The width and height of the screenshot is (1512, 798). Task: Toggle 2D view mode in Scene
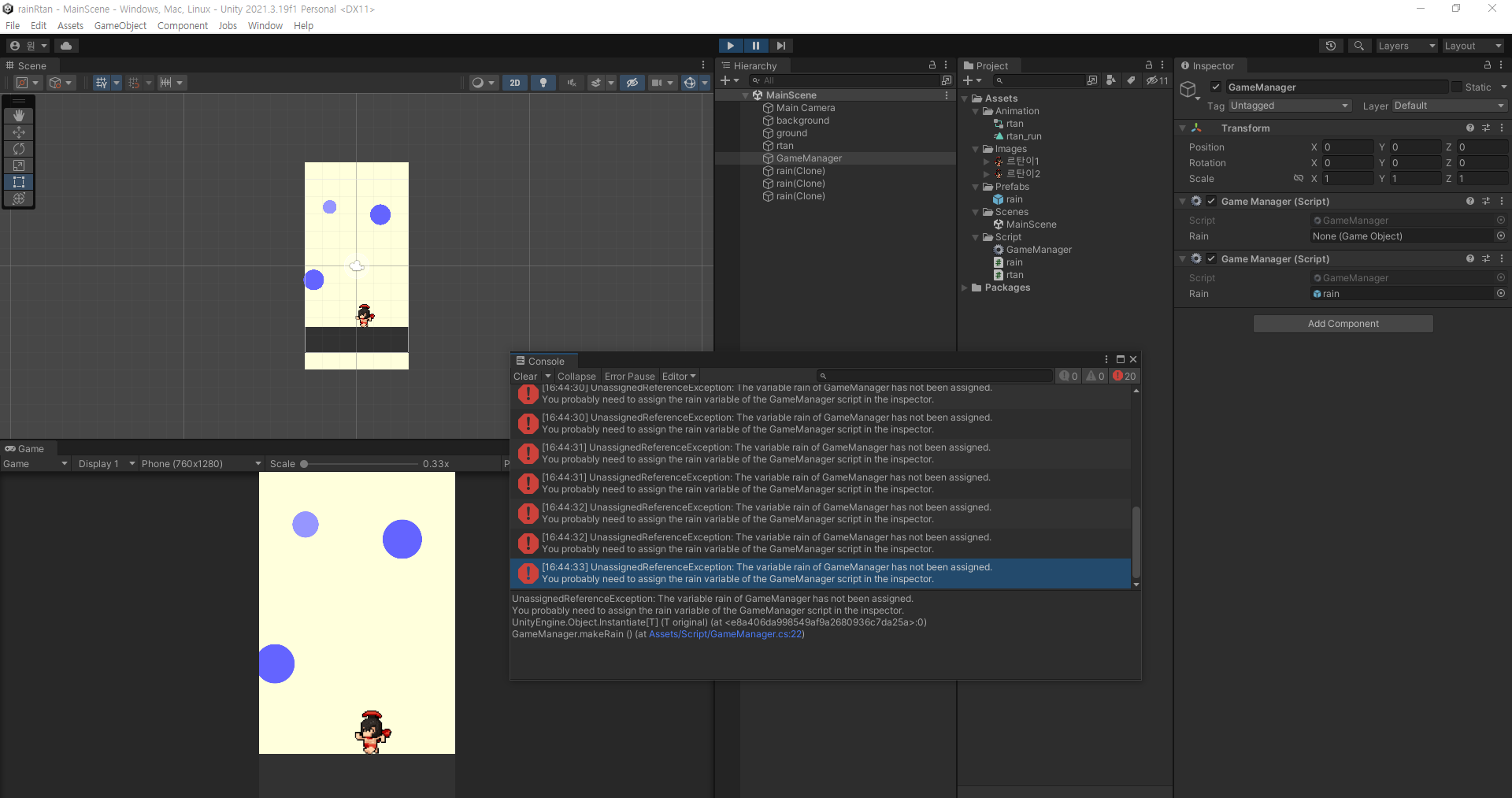coord(515,83)
